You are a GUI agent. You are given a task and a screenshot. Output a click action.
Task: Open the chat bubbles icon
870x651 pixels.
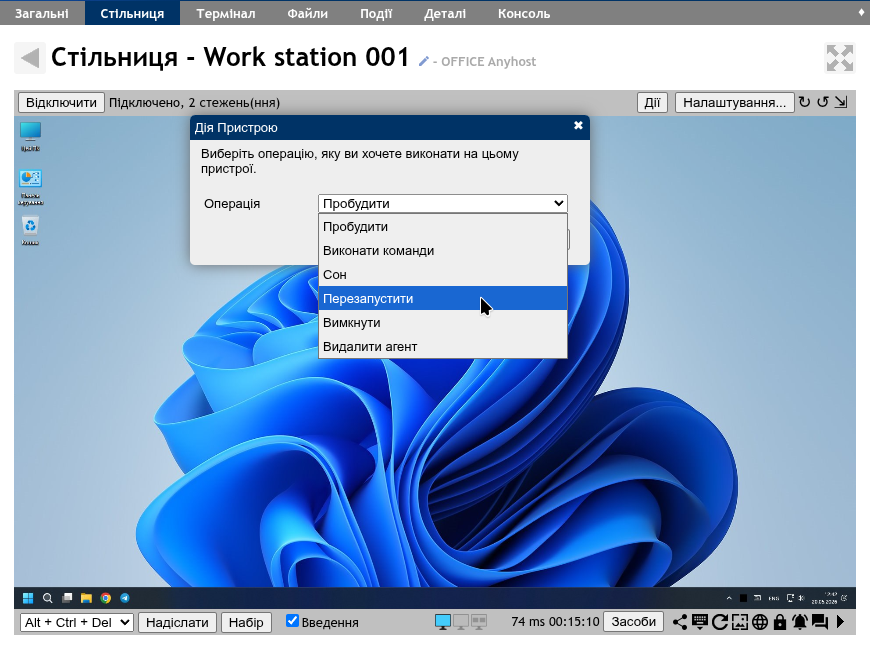820,622
